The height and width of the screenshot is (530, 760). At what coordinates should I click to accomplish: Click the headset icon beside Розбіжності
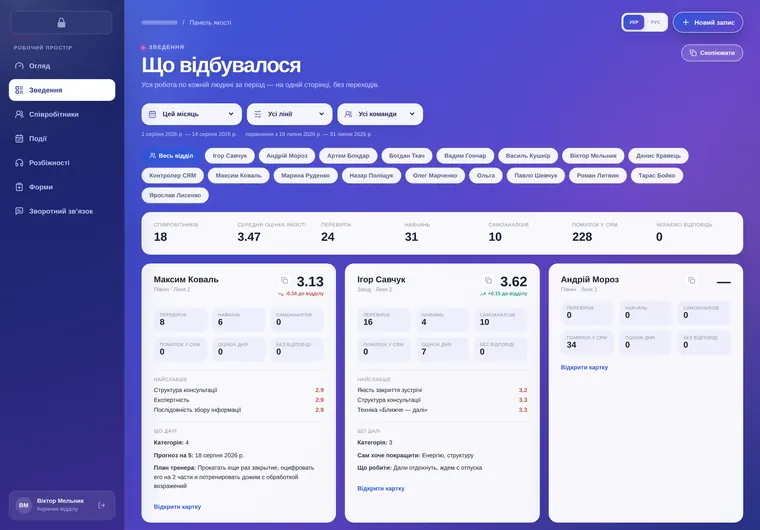pos(19,163)
